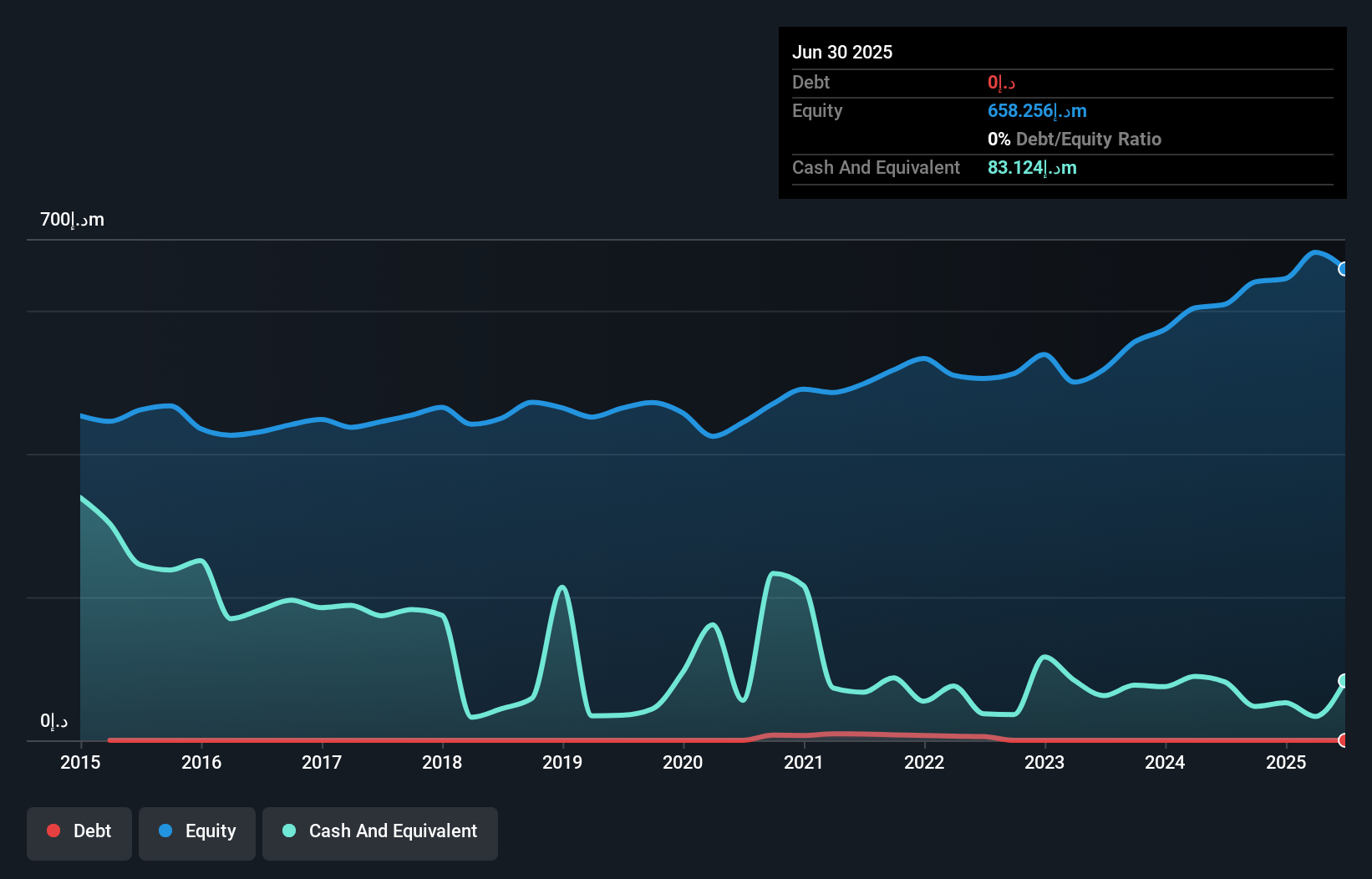Click the 2015 x-axis label
The height and width of the screenshot is (879, 1372).
tap(80, 763)
